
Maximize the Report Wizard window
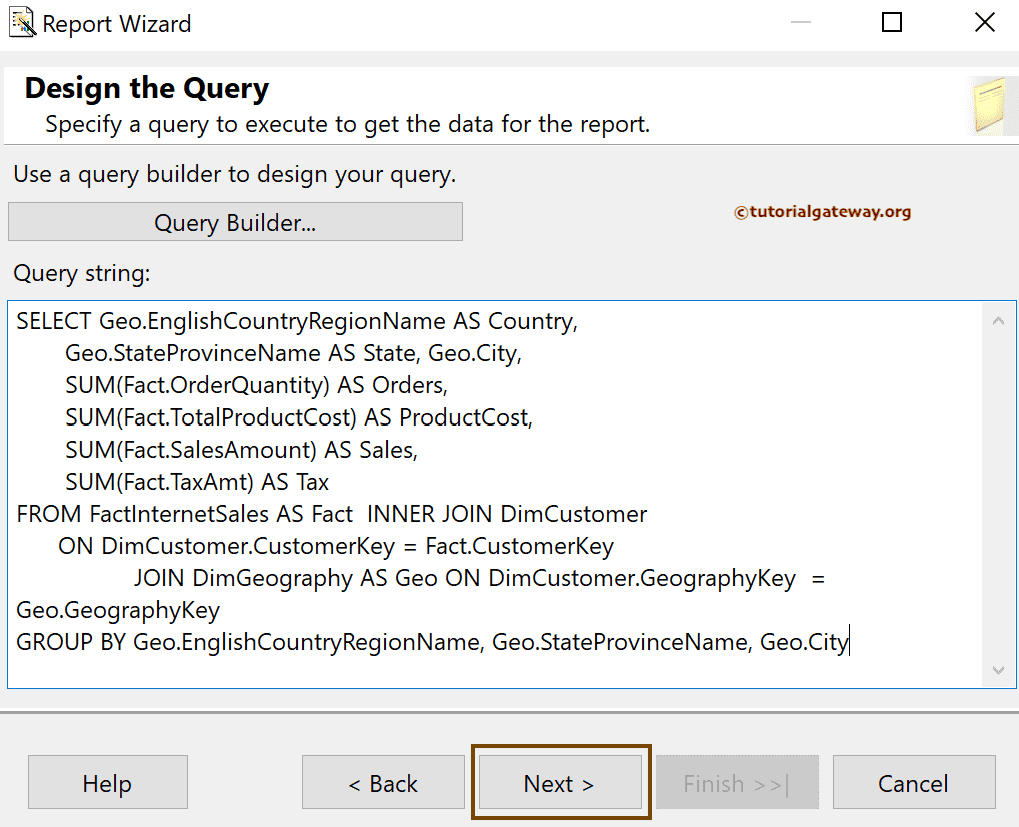click(891, 22)
